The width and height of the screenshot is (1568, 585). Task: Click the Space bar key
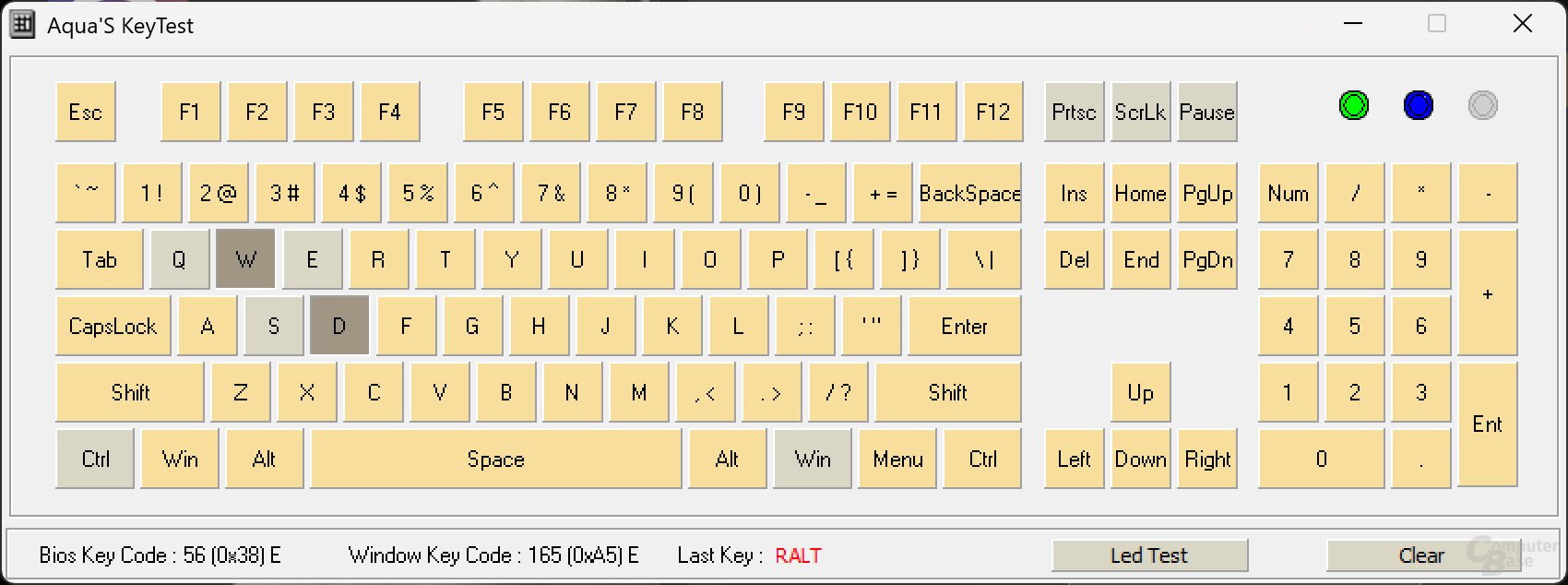[496, 459]
